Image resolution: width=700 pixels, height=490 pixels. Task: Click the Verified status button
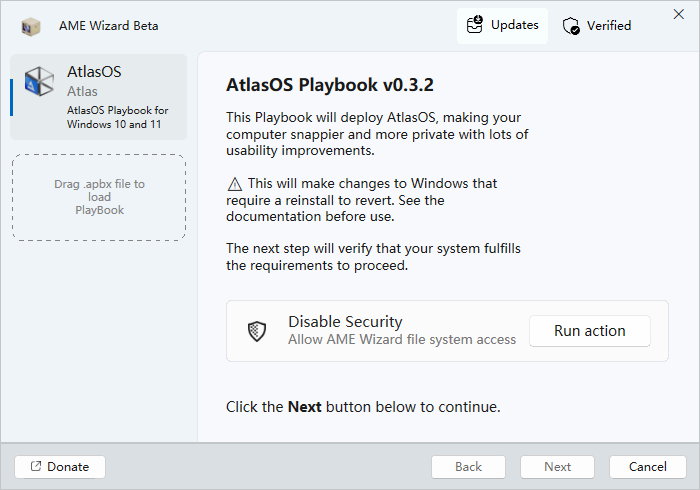tap(597, 26)
